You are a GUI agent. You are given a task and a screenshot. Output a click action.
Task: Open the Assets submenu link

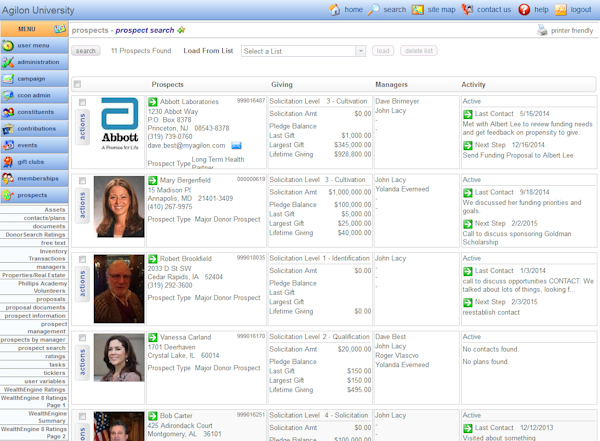[55, 209]
